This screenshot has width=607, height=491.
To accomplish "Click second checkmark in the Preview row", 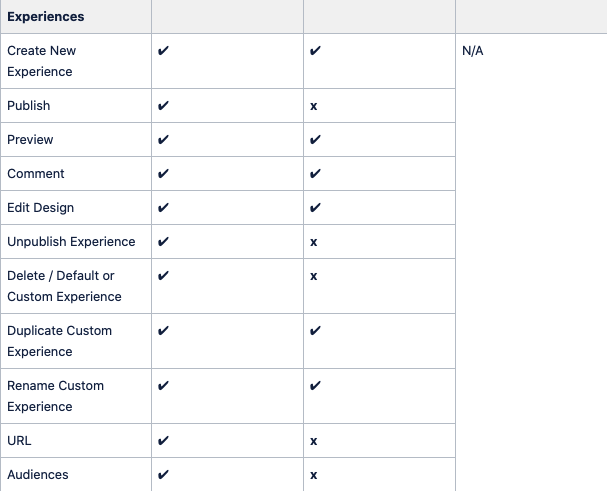I will pyautogui.click(x=315, y=139).
